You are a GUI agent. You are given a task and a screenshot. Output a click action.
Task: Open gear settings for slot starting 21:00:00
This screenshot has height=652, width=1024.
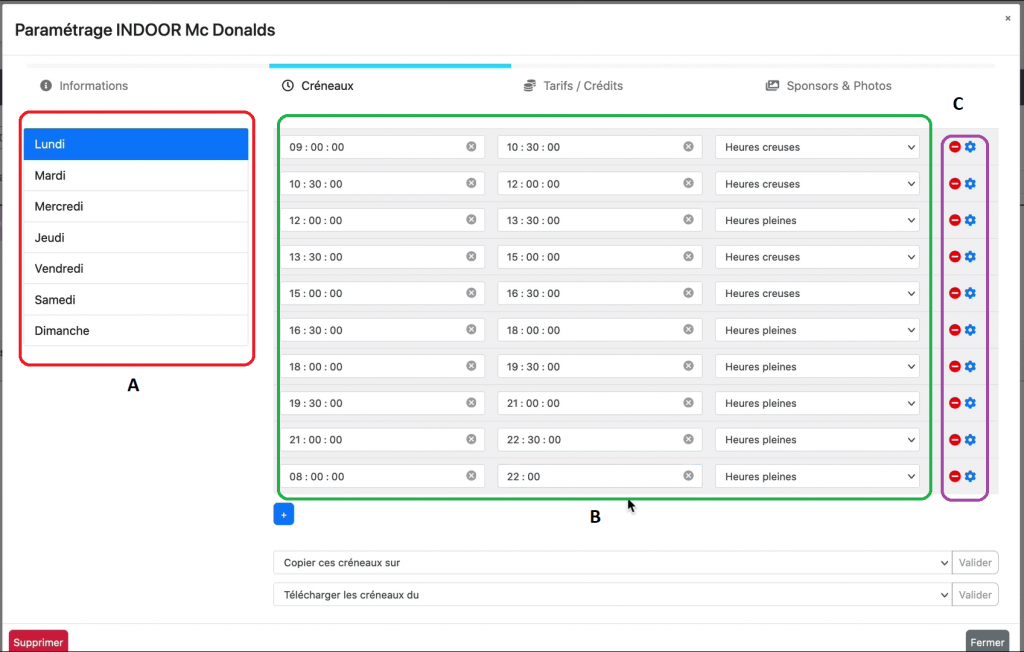tap(970, 440)
